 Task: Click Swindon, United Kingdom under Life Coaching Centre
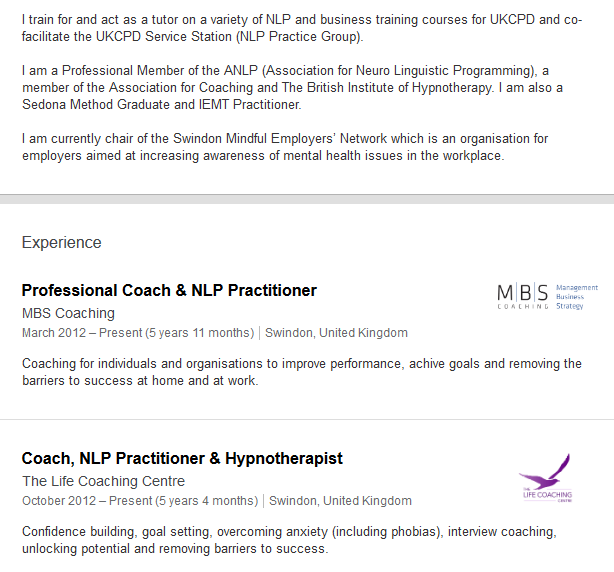click(340, 501)
